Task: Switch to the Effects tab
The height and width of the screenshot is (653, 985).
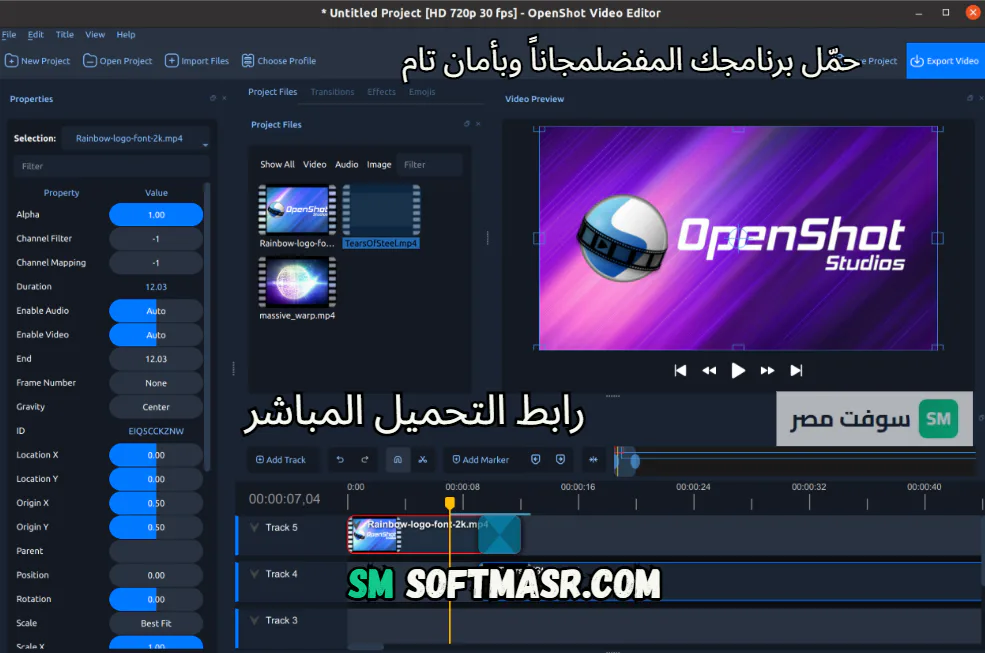Action: (x=381, y=92)
